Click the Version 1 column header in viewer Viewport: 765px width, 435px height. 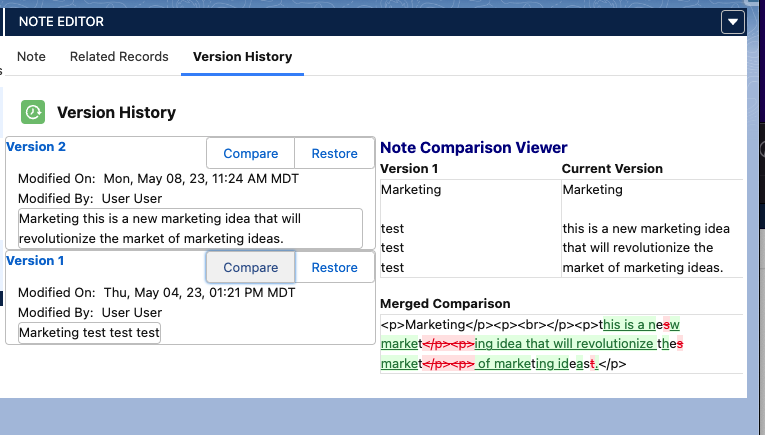409,169
